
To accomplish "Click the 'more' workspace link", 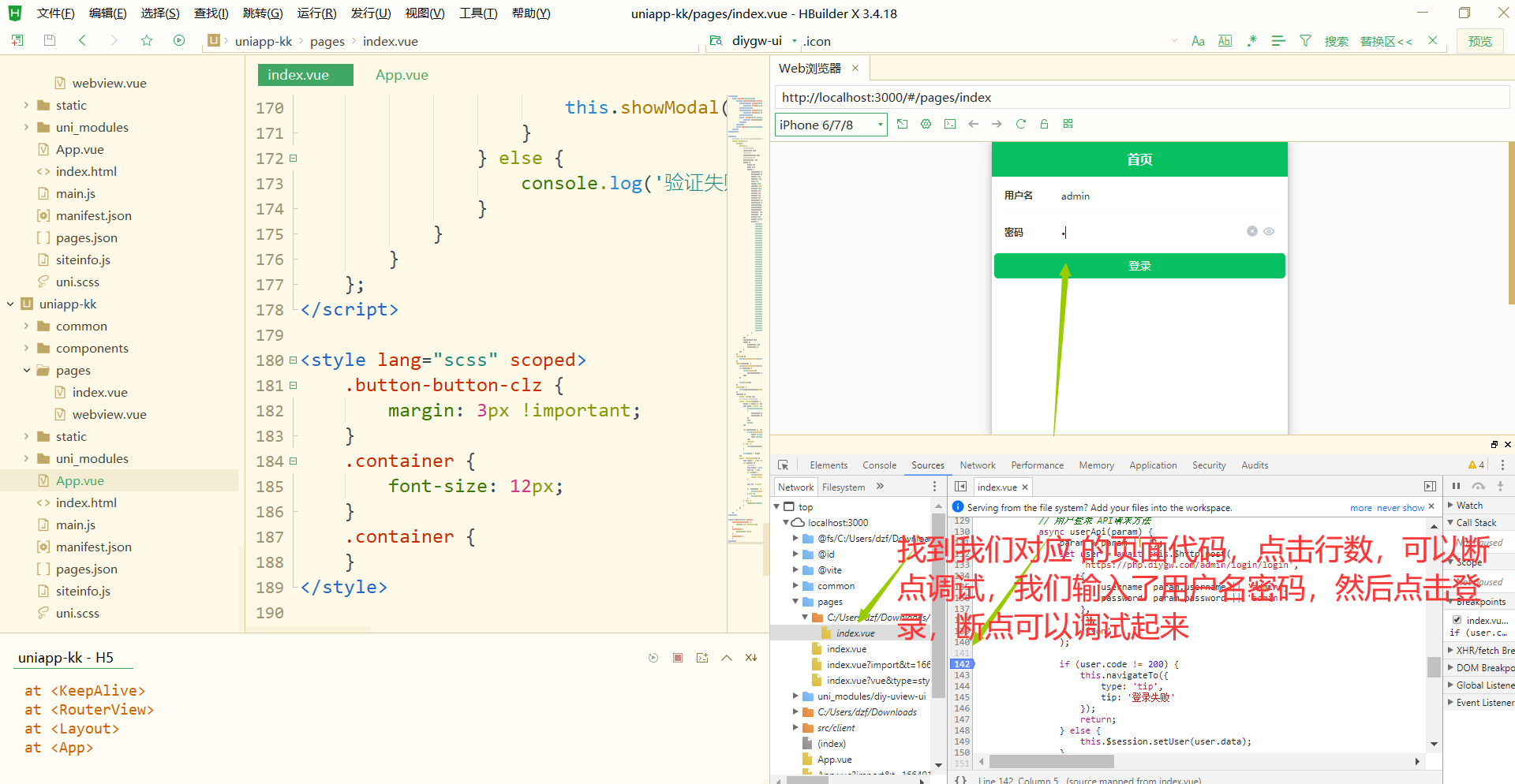I will point(1361,508).
